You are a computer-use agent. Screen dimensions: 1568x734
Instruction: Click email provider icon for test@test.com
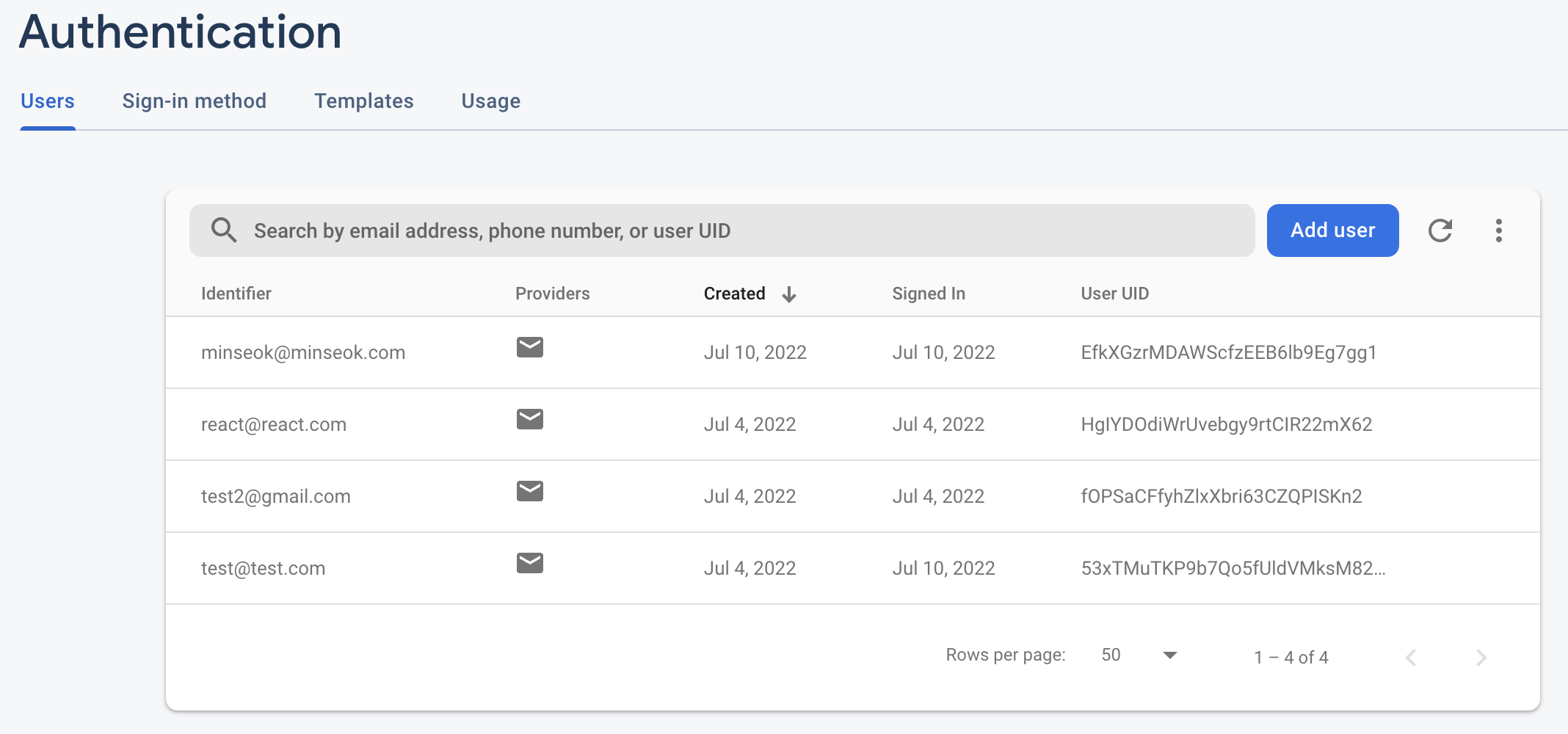click(529, 563)
